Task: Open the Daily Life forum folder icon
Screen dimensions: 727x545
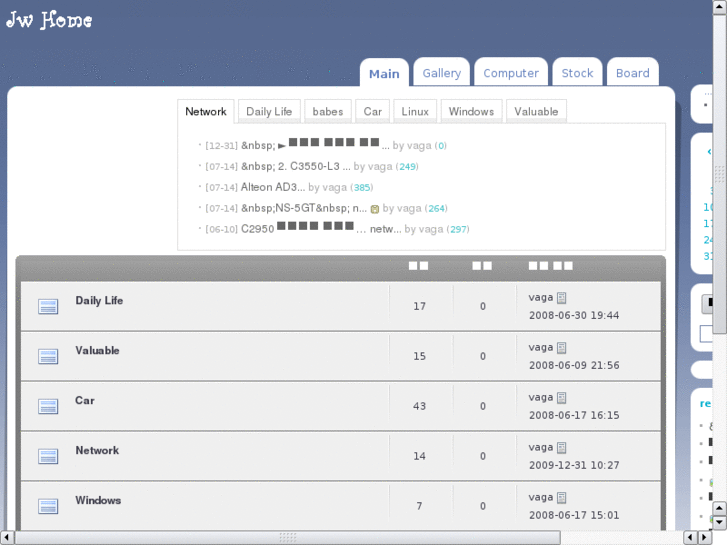Action: coord(48,307)
